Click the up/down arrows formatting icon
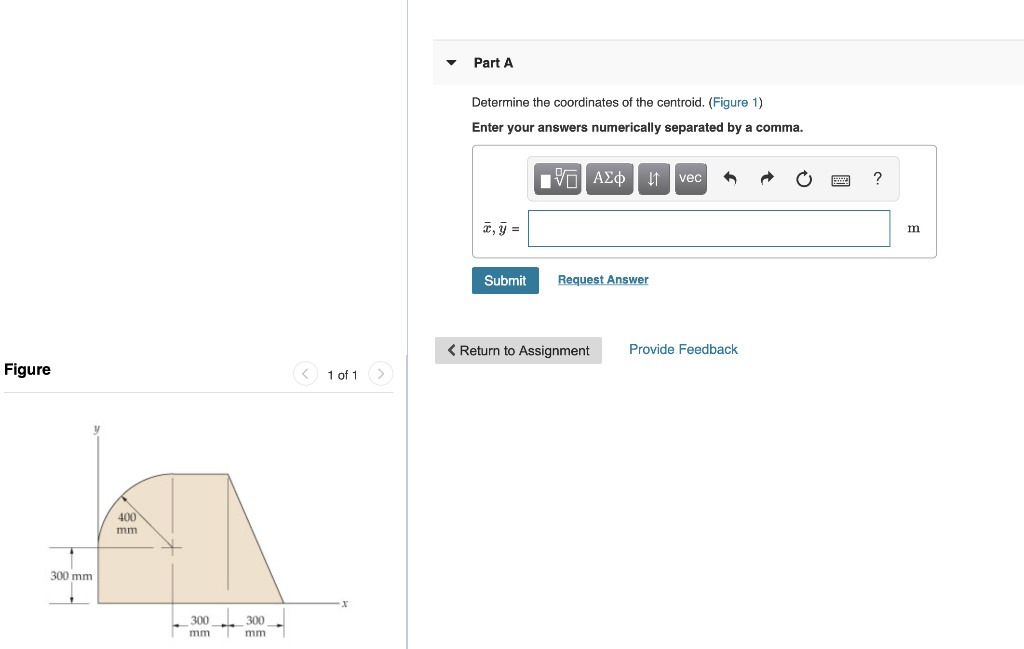 653,178
